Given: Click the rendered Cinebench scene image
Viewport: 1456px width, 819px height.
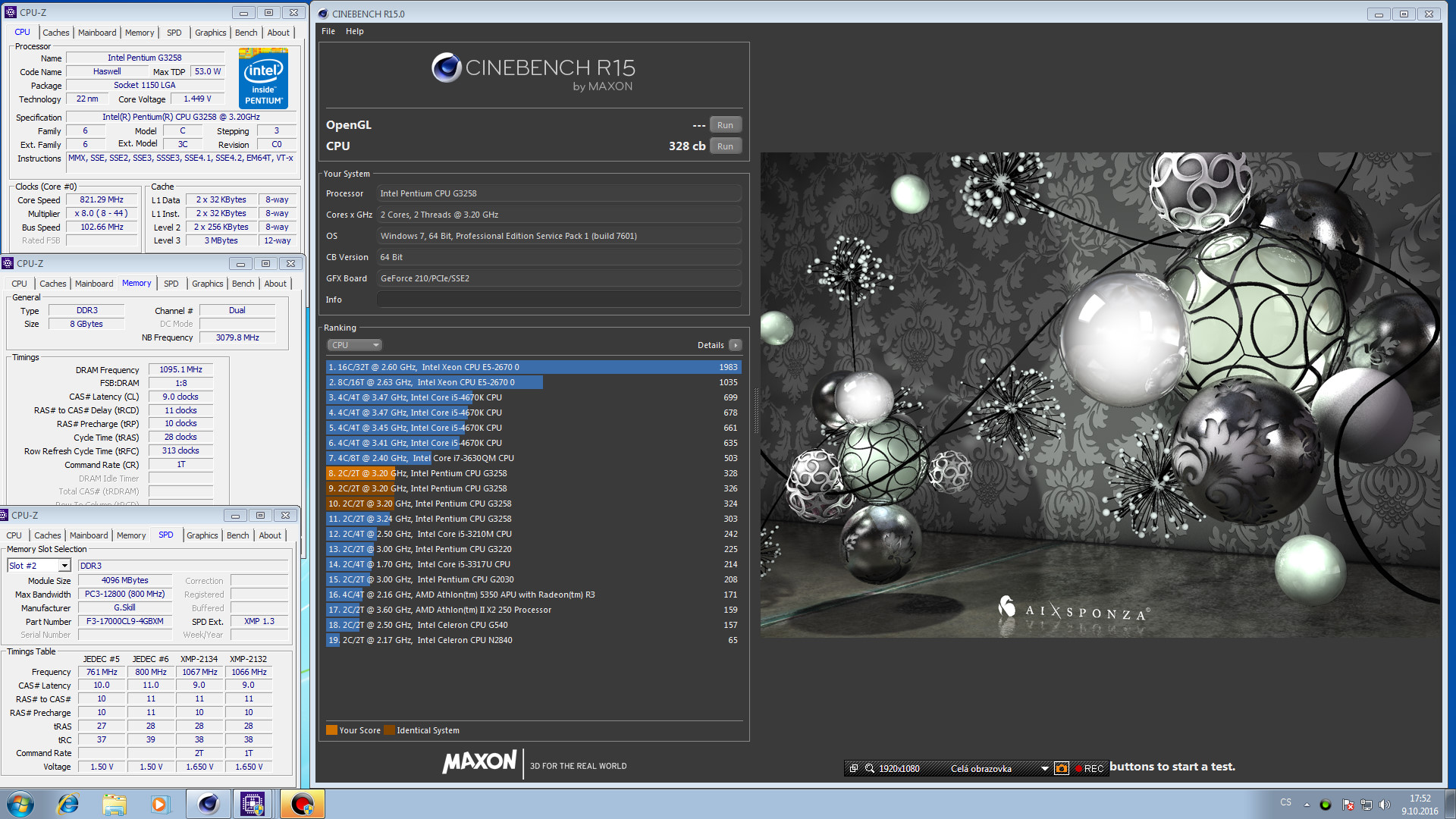Looking at the screenshot, I should pos(1100,394).
